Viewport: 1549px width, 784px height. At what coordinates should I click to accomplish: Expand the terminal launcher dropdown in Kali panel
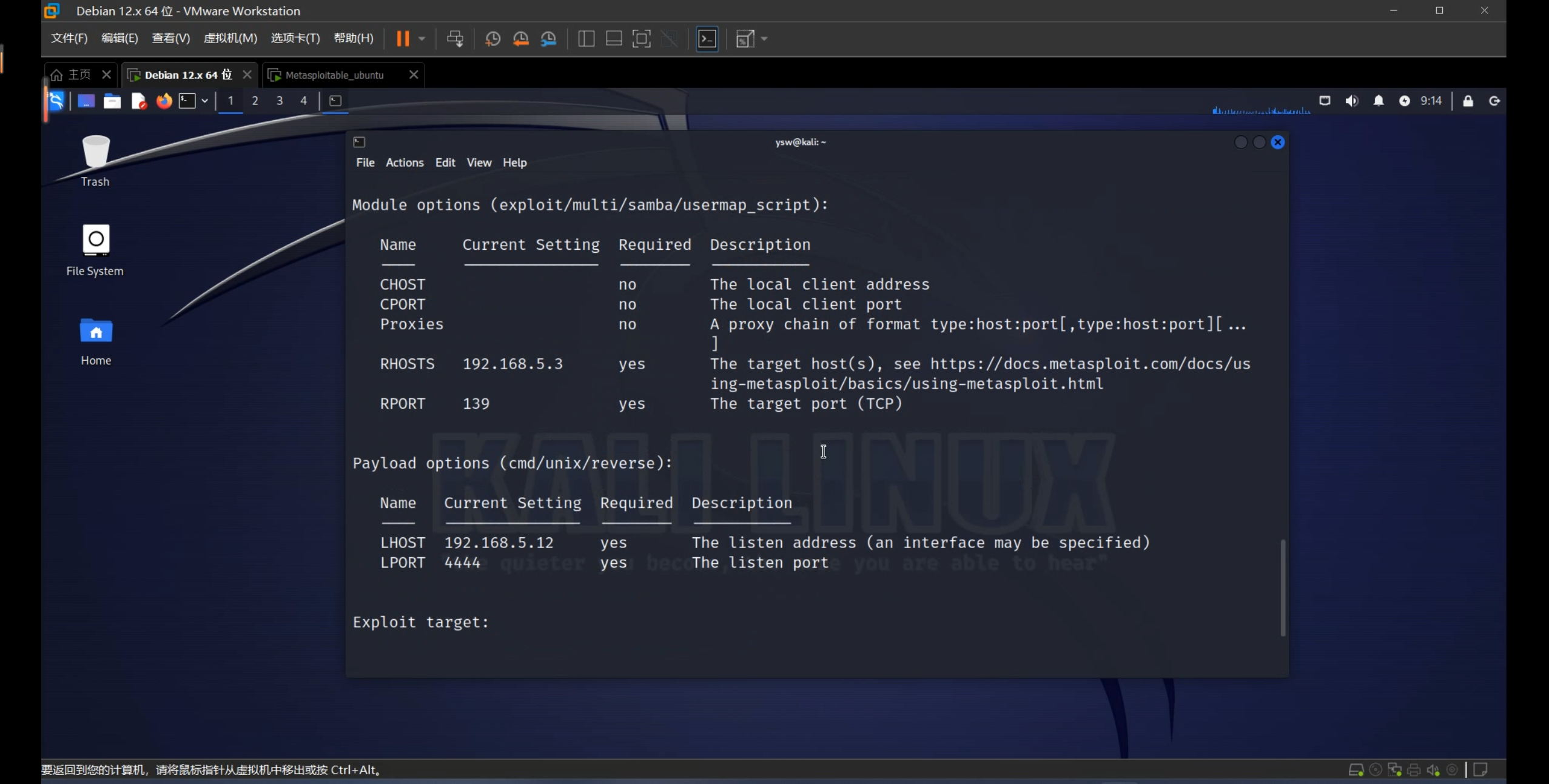coord(205,101)
